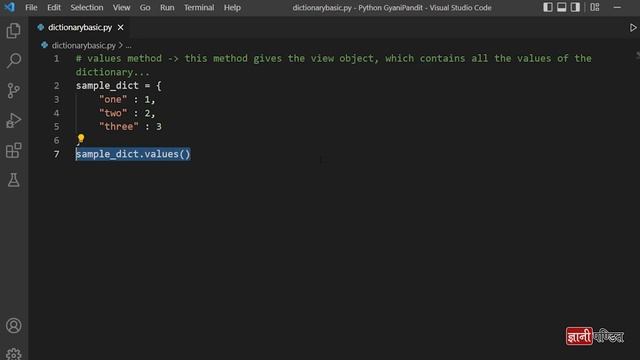The height and width of the screenshot is (360, 640).
Task: Click the selected sample_dict.values() code
Action: click(x=133, y=154)
